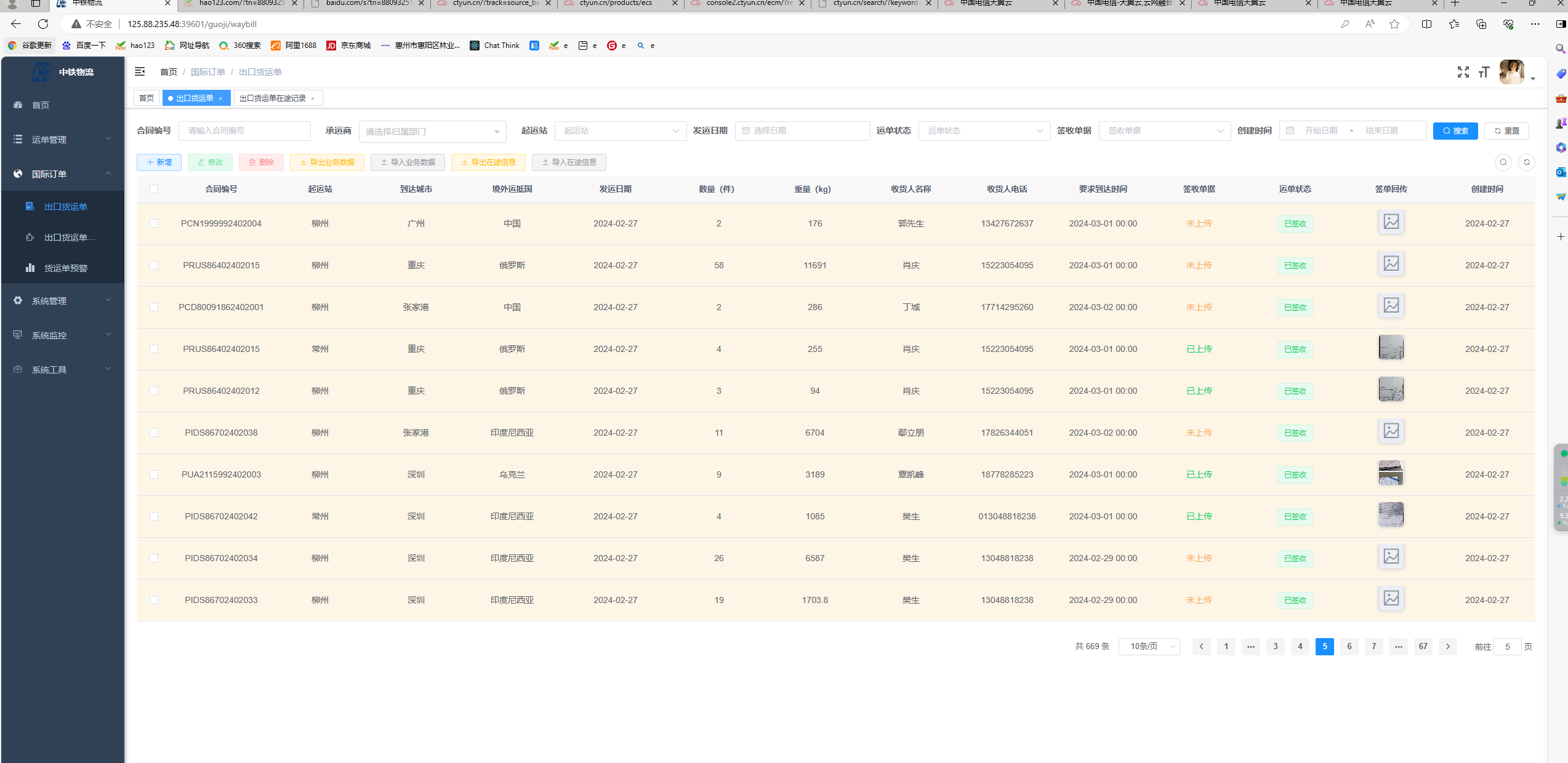
Task: Click the 新增 add button
Action: (159, 162)
